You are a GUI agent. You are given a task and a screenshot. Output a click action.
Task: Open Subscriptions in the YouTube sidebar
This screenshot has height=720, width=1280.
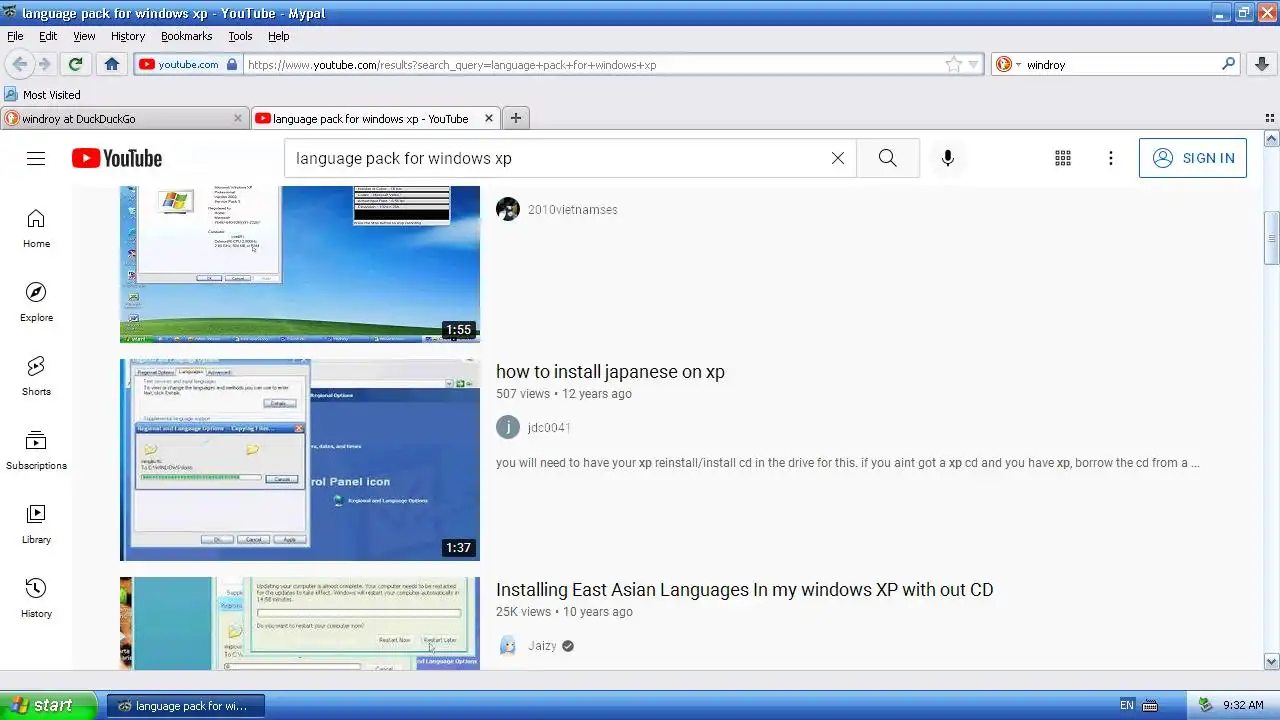coord(36,451)
